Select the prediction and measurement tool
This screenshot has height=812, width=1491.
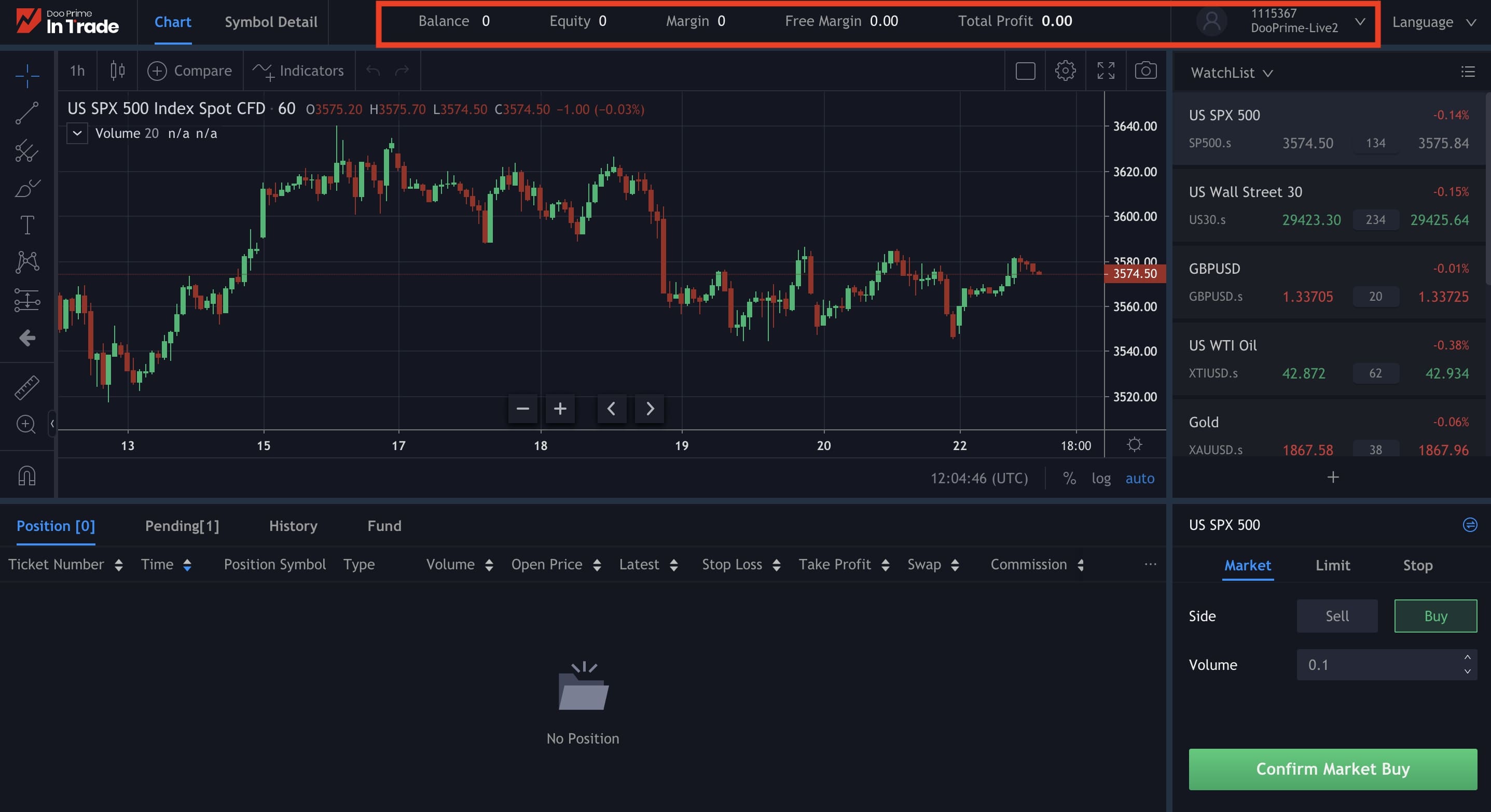[x=27, y=300]
